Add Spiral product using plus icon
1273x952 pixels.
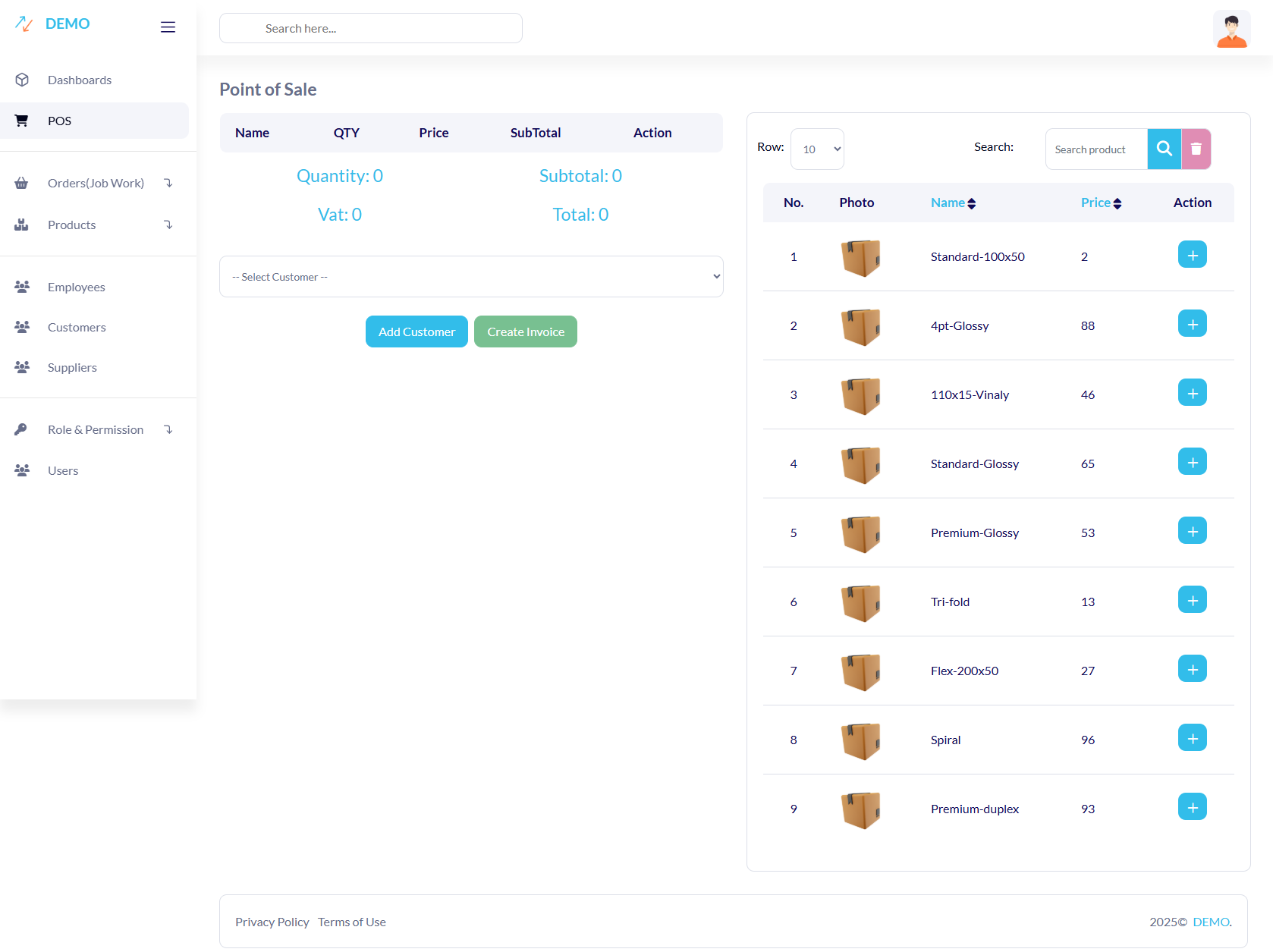1192,738
